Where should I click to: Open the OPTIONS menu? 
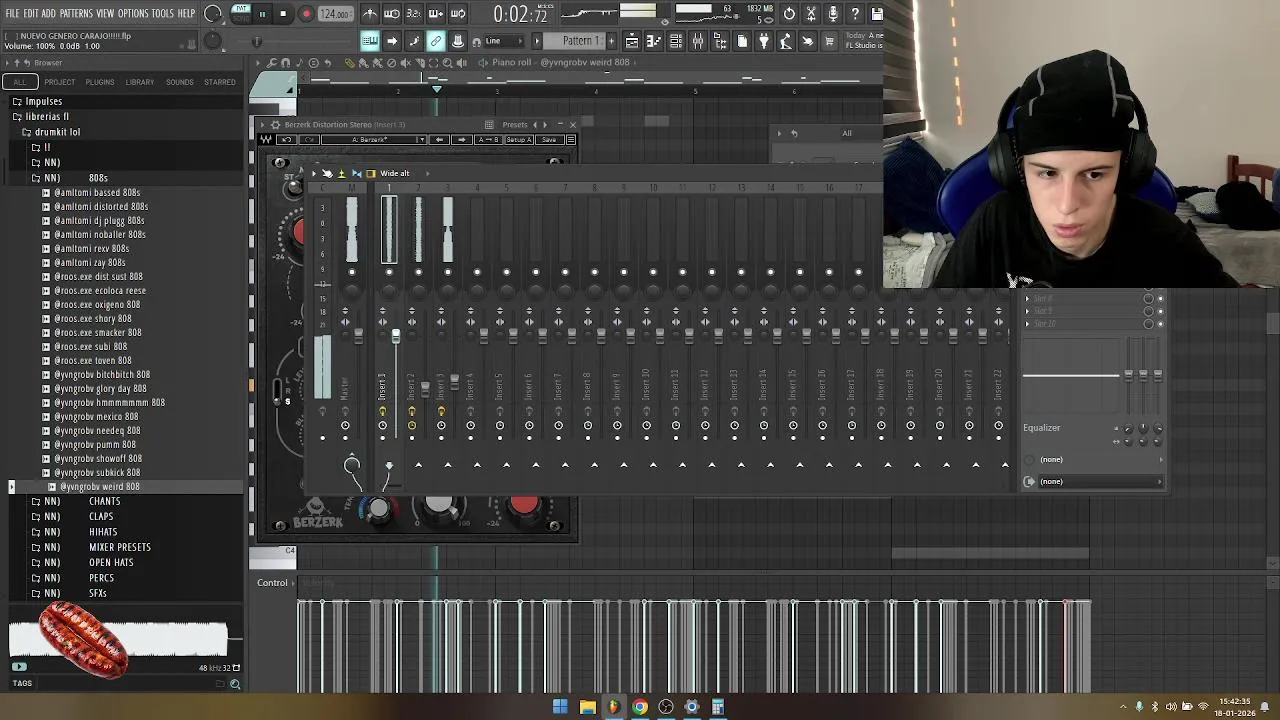[x=133, y=14]
